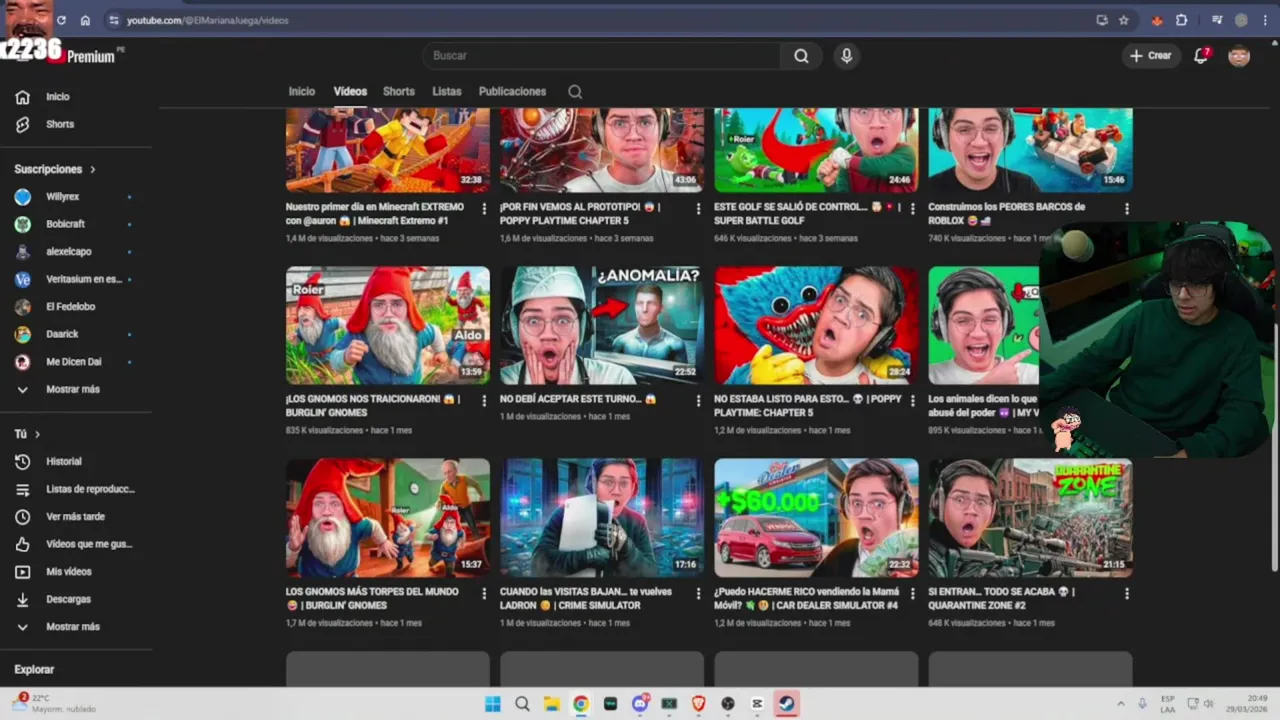The width and height of the screenshot is (1280, 720).
Task: Open the weather widget in the taskbar
Action: click(55, 704)
